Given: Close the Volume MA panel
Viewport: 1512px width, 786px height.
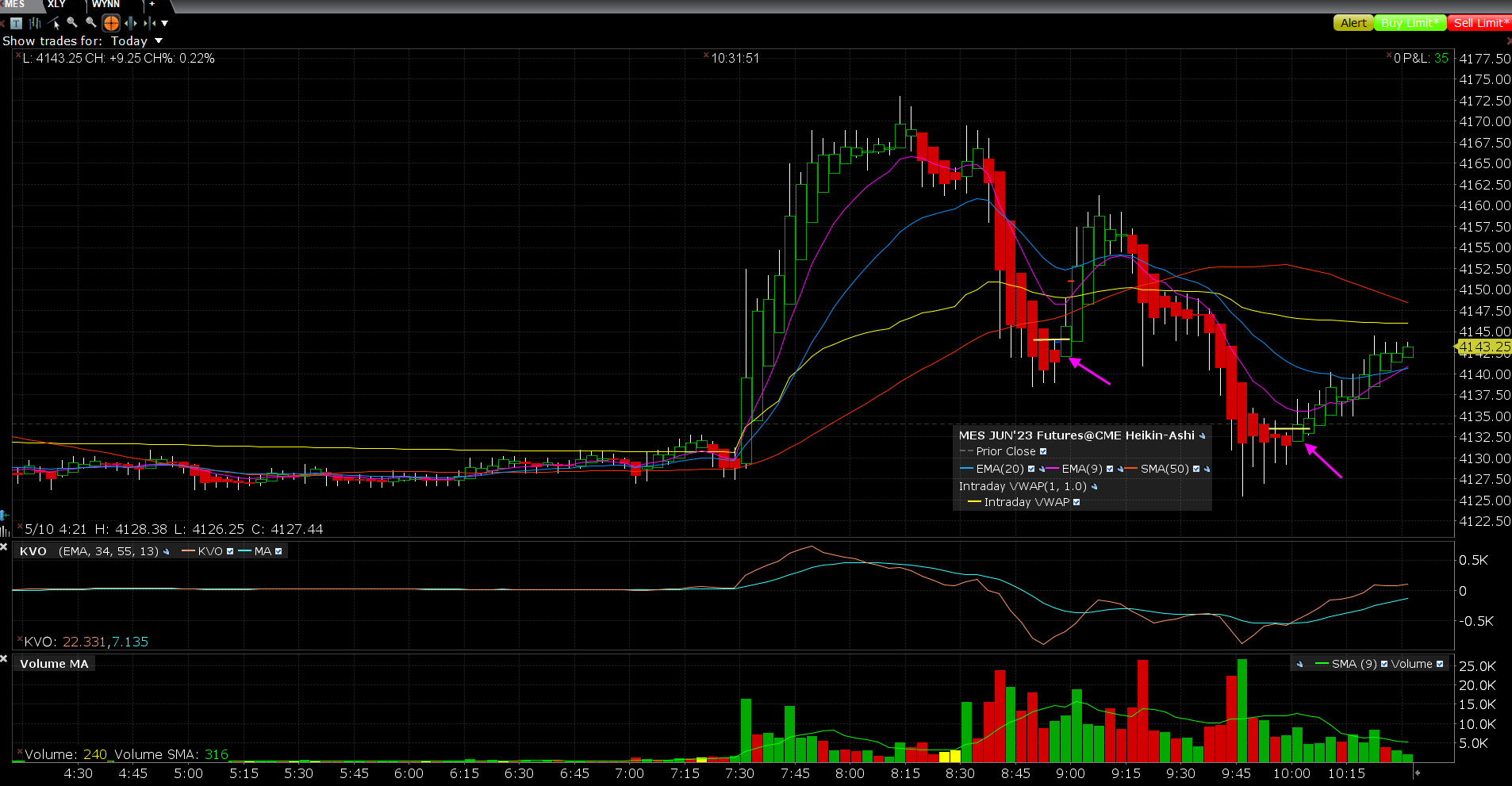Looking at the screenshot, I should pos(5,658).
